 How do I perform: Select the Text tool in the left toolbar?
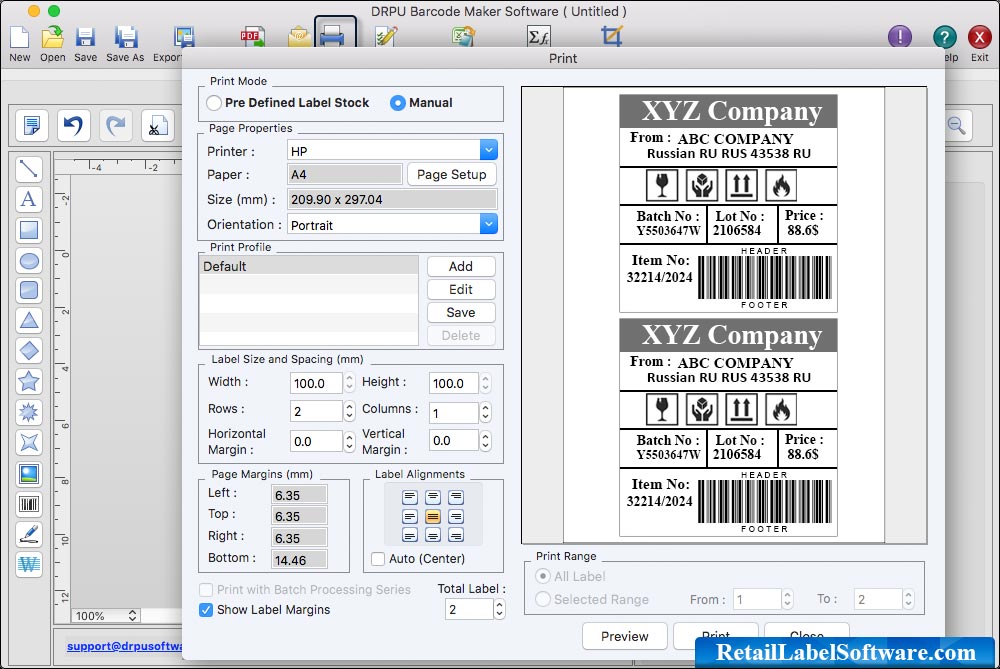[29, 199]
